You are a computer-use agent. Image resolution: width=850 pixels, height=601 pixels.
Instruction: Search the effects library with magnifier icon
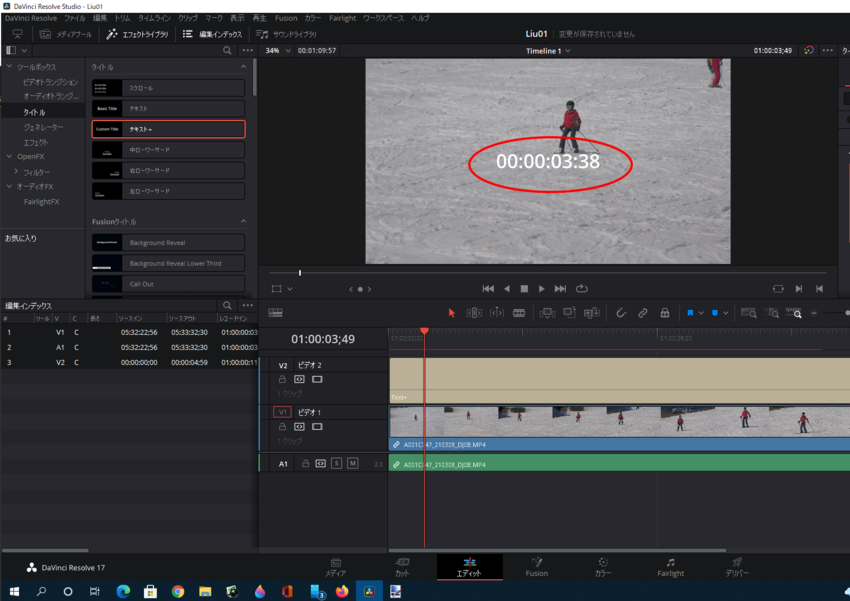point(227,50)
